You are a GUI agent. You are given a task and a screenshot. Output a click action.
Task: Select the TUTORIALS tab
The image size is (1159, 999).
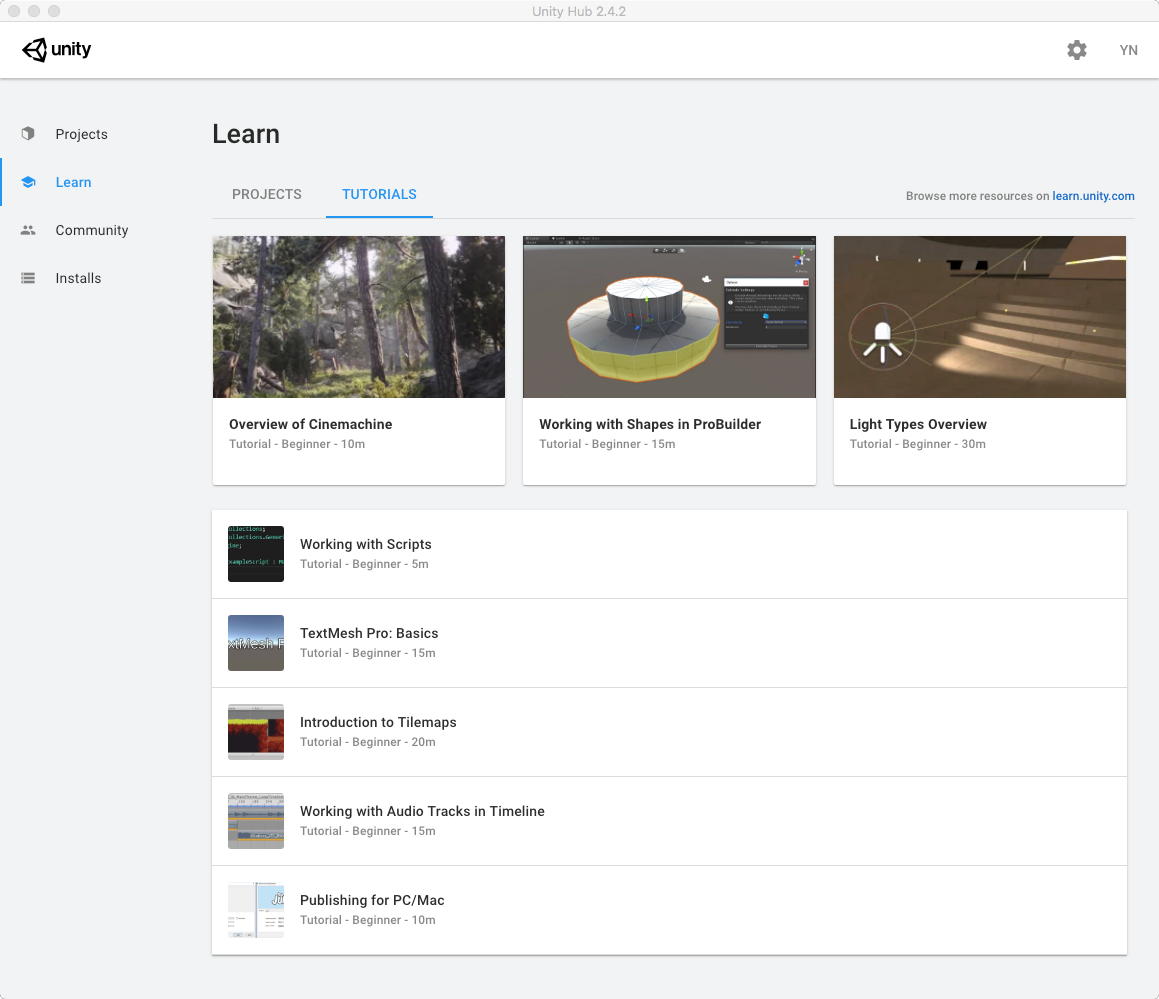pyautogui.click(x=379, y=194)
